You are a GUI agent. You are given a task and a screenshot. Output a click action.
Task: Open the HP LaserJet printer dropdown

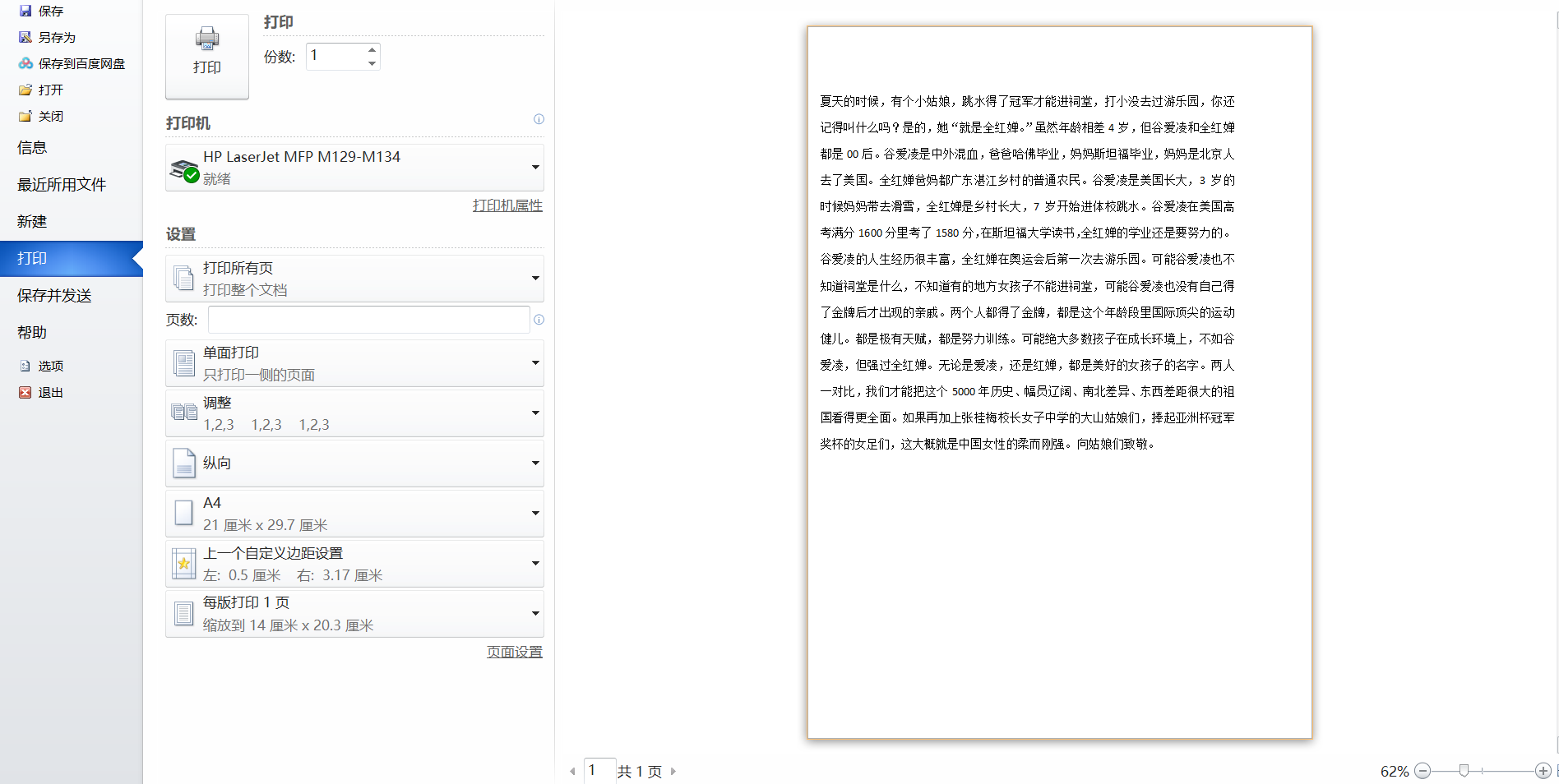click(535, 168)
